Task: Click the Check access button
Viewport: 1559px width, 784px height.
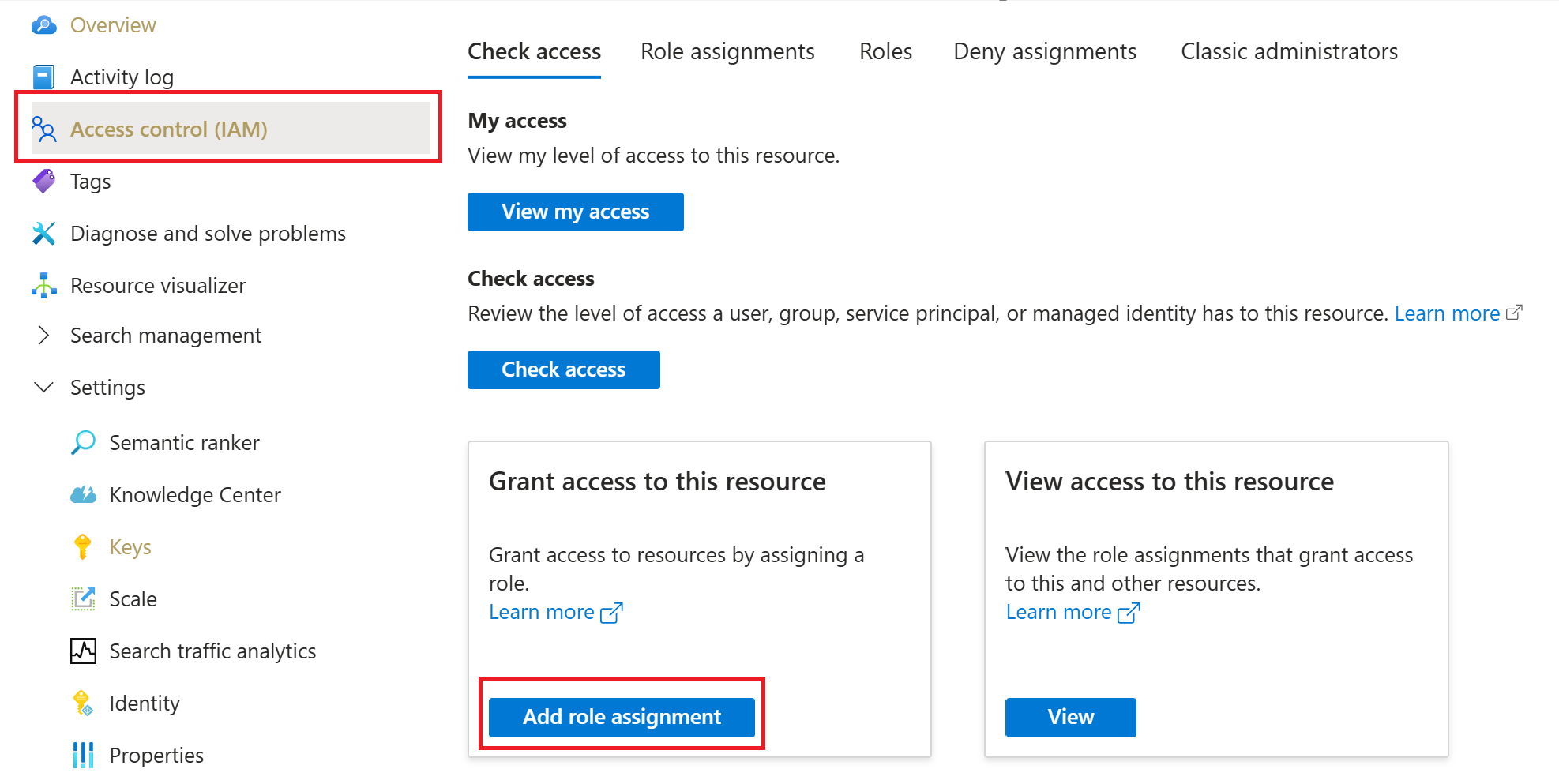Action: pyautogui.click(x=563, y=369)
